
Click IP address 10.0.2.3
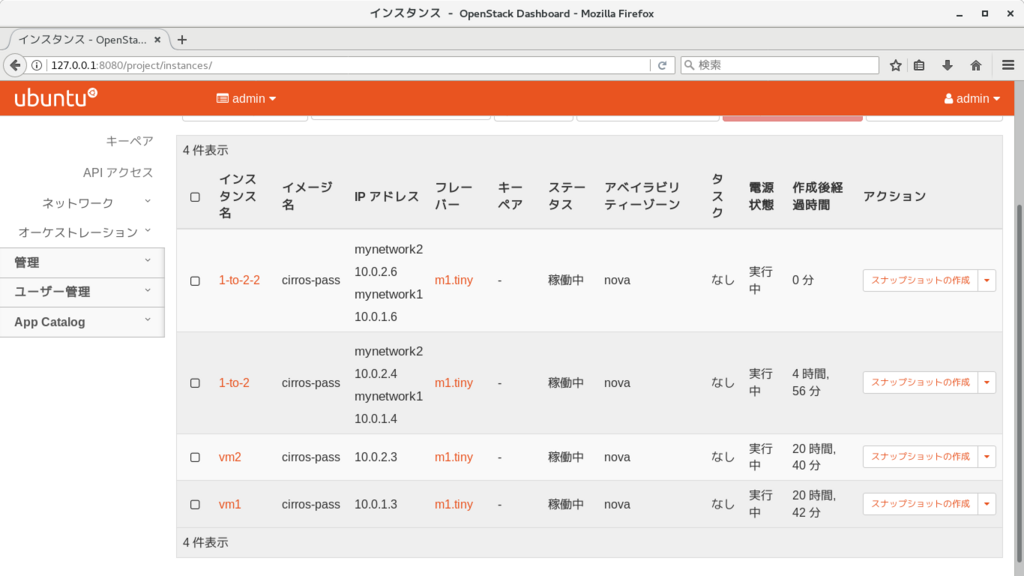[x=376, y=457]
